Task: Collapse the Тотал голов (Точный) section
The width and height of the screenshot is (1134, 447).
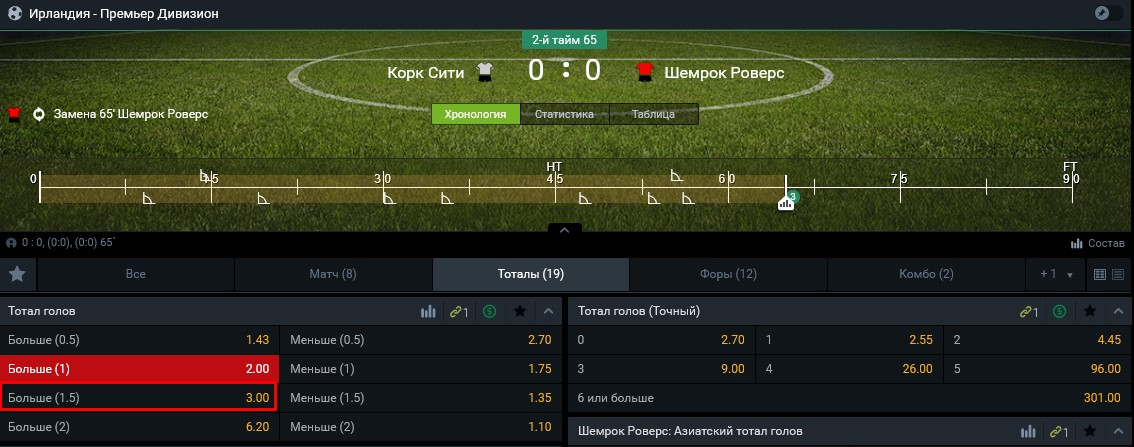Action: pyautogui.click(x=1118, y=311)
